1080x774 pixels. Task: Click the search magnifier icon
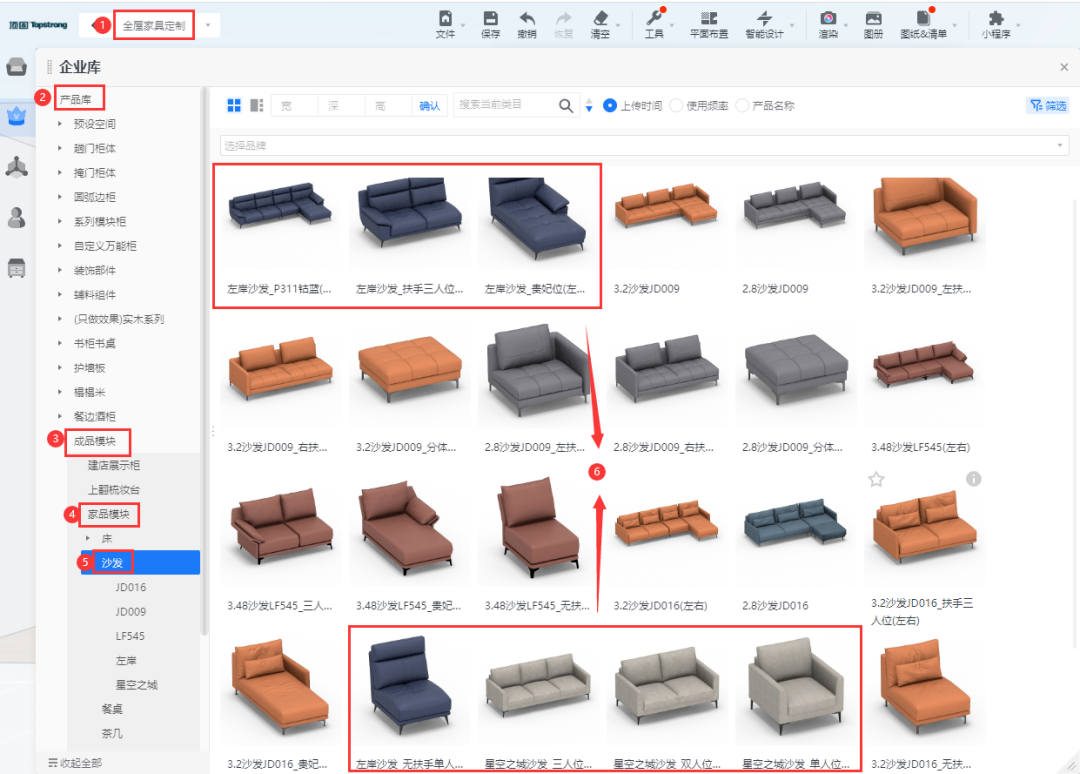coord(566,106)
